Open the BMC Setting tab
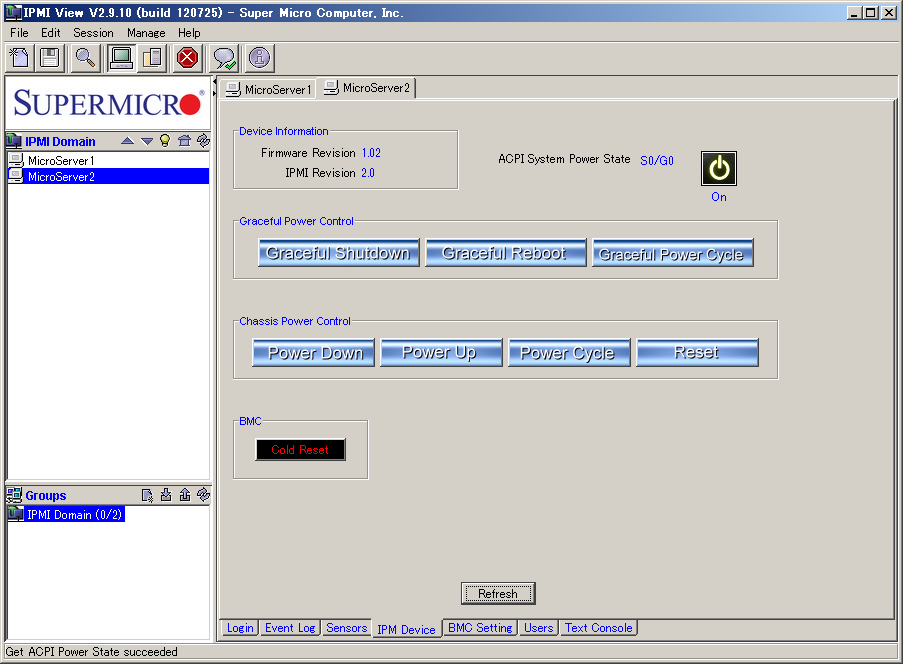Image resolution: width=903 pixels, height=664 pixels. pyautogui.click(x=480, y=628)
